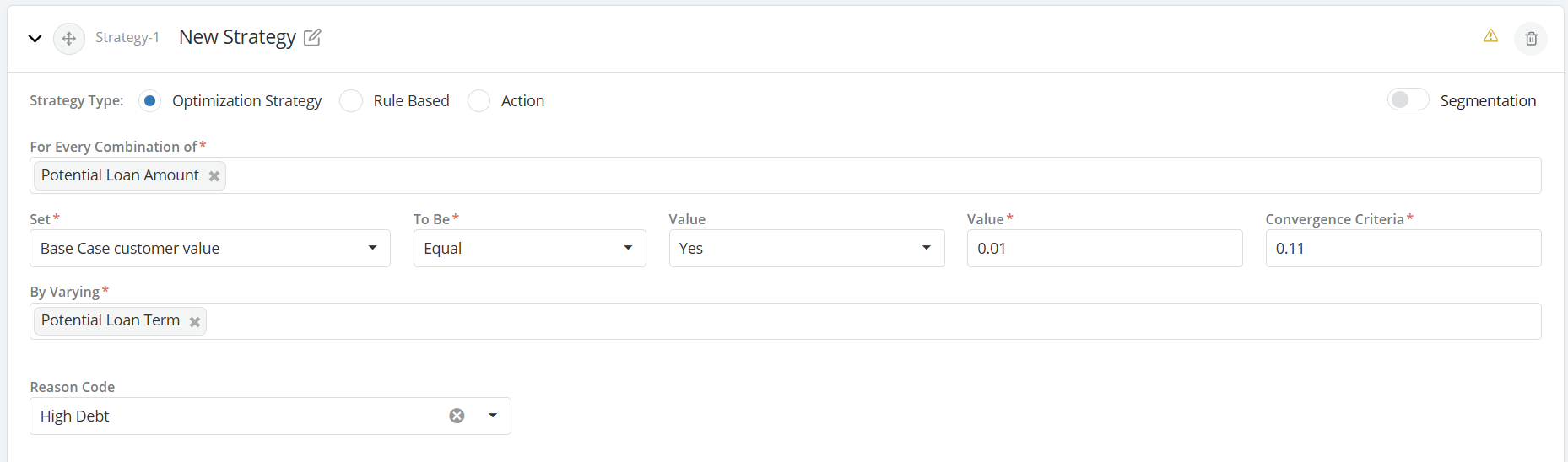This screenshot has width=1568, height=462.
Task: Enable the Segmentation toggle switch
Action: click(x=1408, y=100)
